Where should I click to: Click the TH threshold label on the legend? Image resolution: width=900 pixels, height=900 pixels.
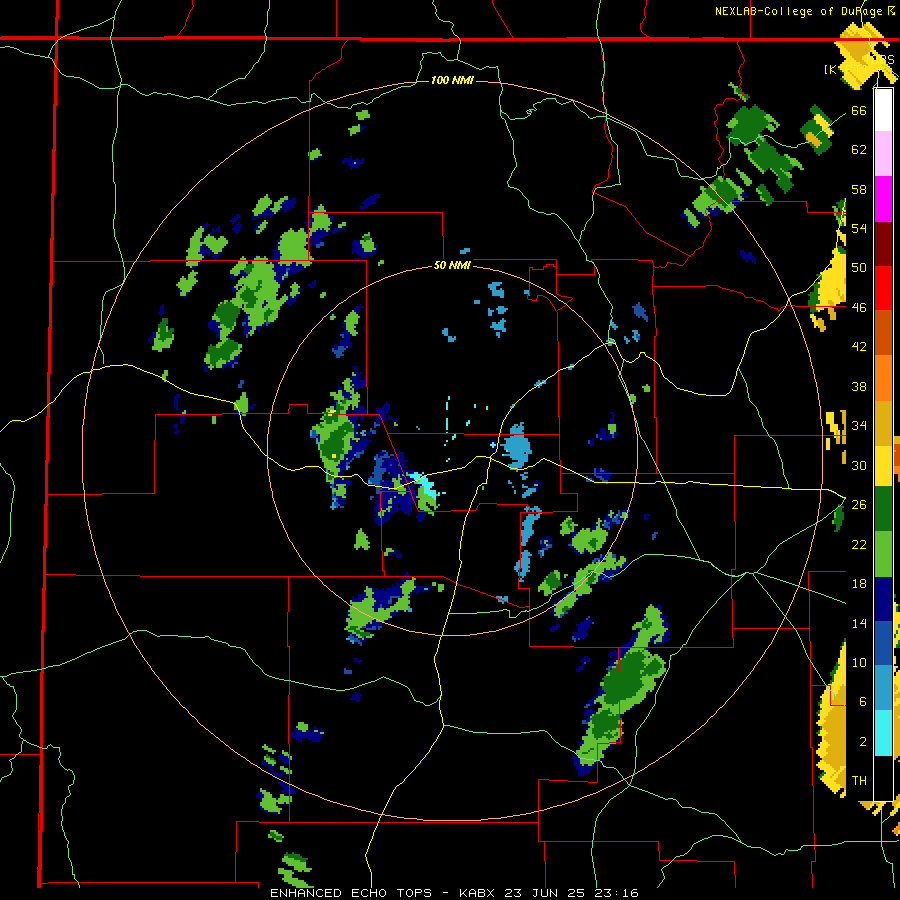click(859, 781)
